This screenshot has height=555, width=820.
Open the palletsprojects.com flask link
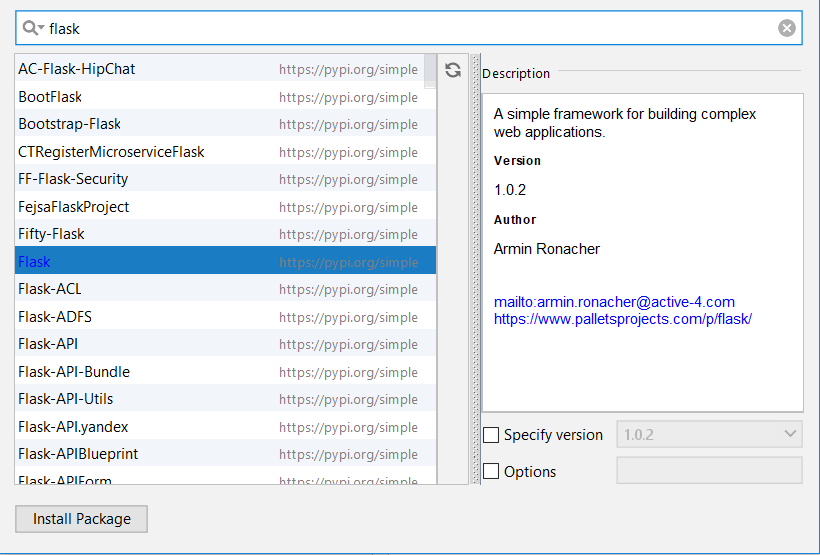[x=622, y=319]
